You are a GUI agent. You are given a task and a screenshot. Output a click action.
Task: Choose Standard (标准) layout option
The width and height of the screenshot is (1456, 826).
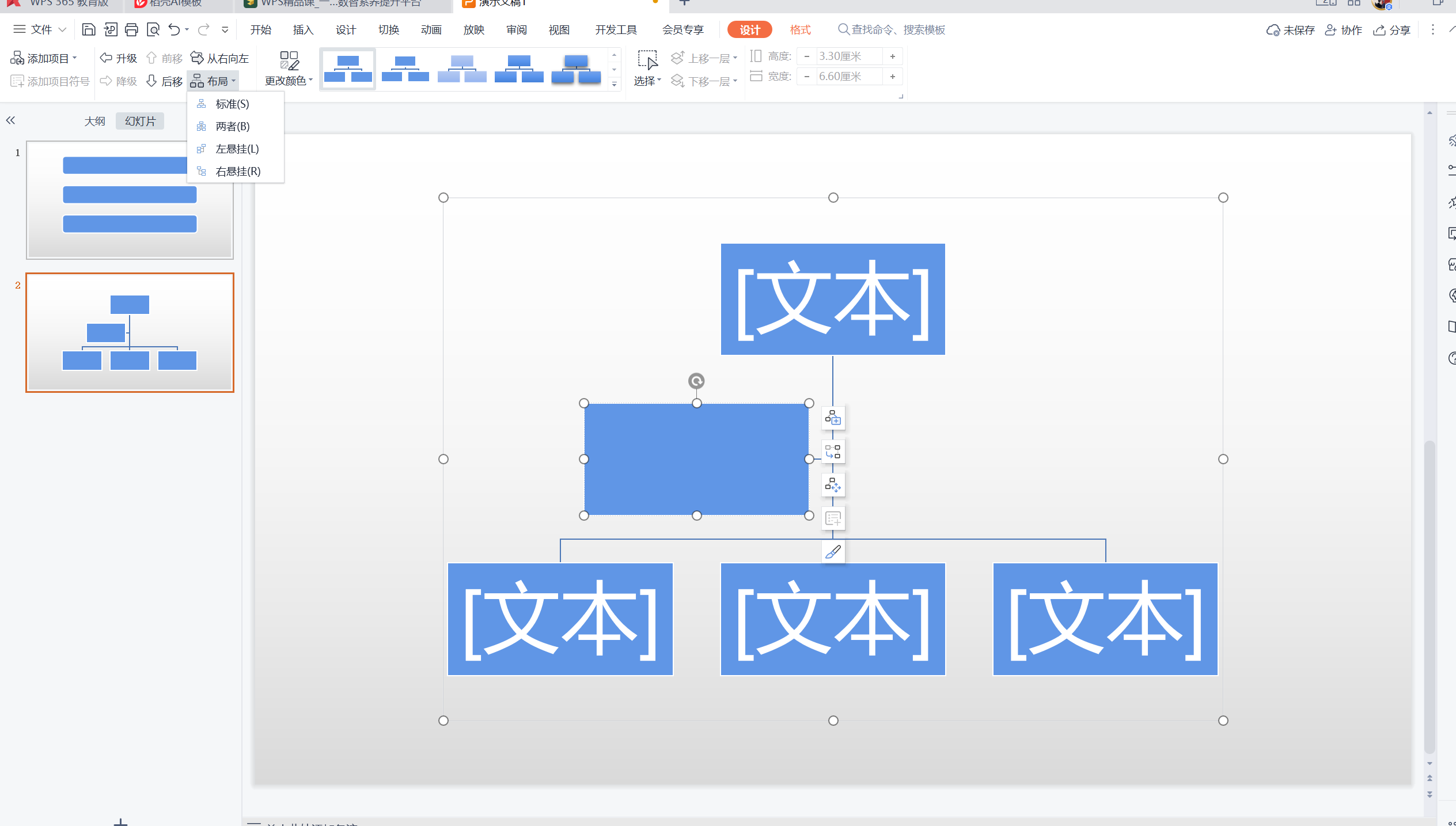pos(232,104)
